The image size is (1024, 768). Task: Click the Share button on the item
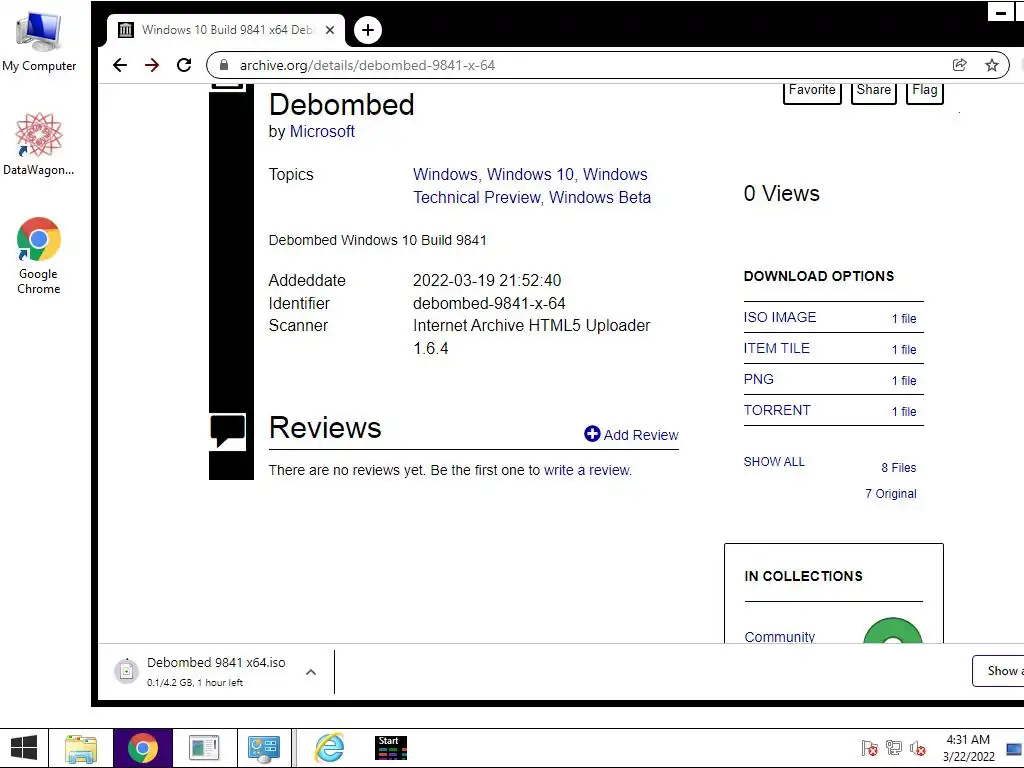click(x=874, y=91)
